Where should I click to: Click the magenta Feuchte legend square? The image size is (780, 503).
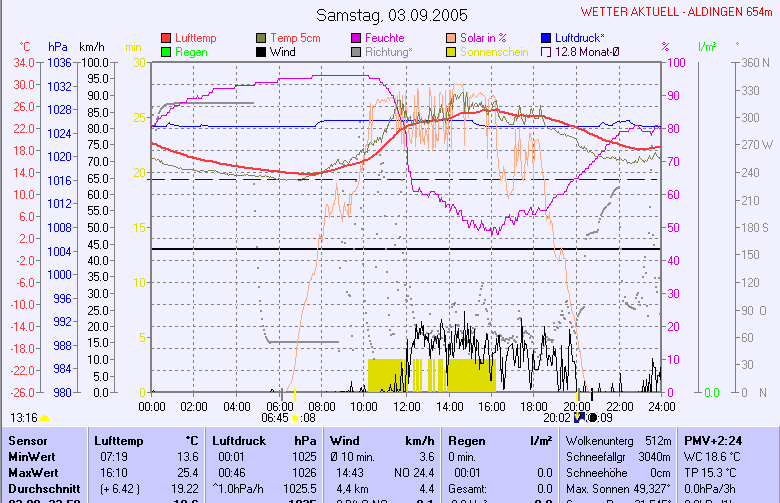click(x=357, y=38)
